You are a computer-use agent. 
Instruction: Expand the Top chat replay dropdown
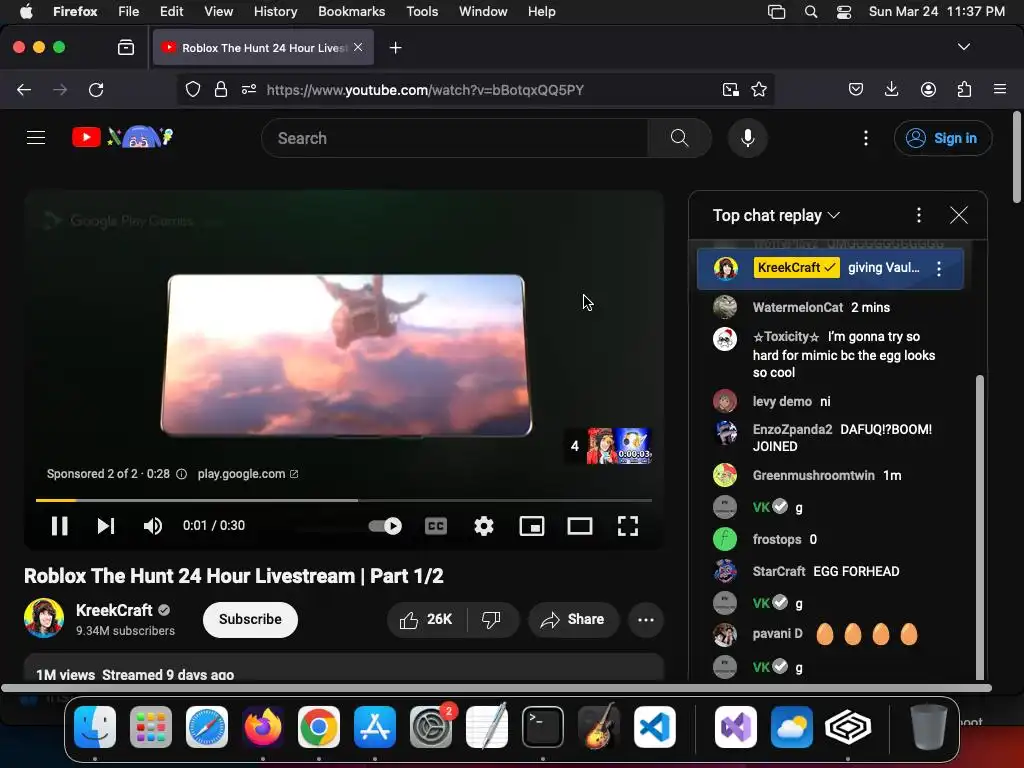(x=776, y=216)
